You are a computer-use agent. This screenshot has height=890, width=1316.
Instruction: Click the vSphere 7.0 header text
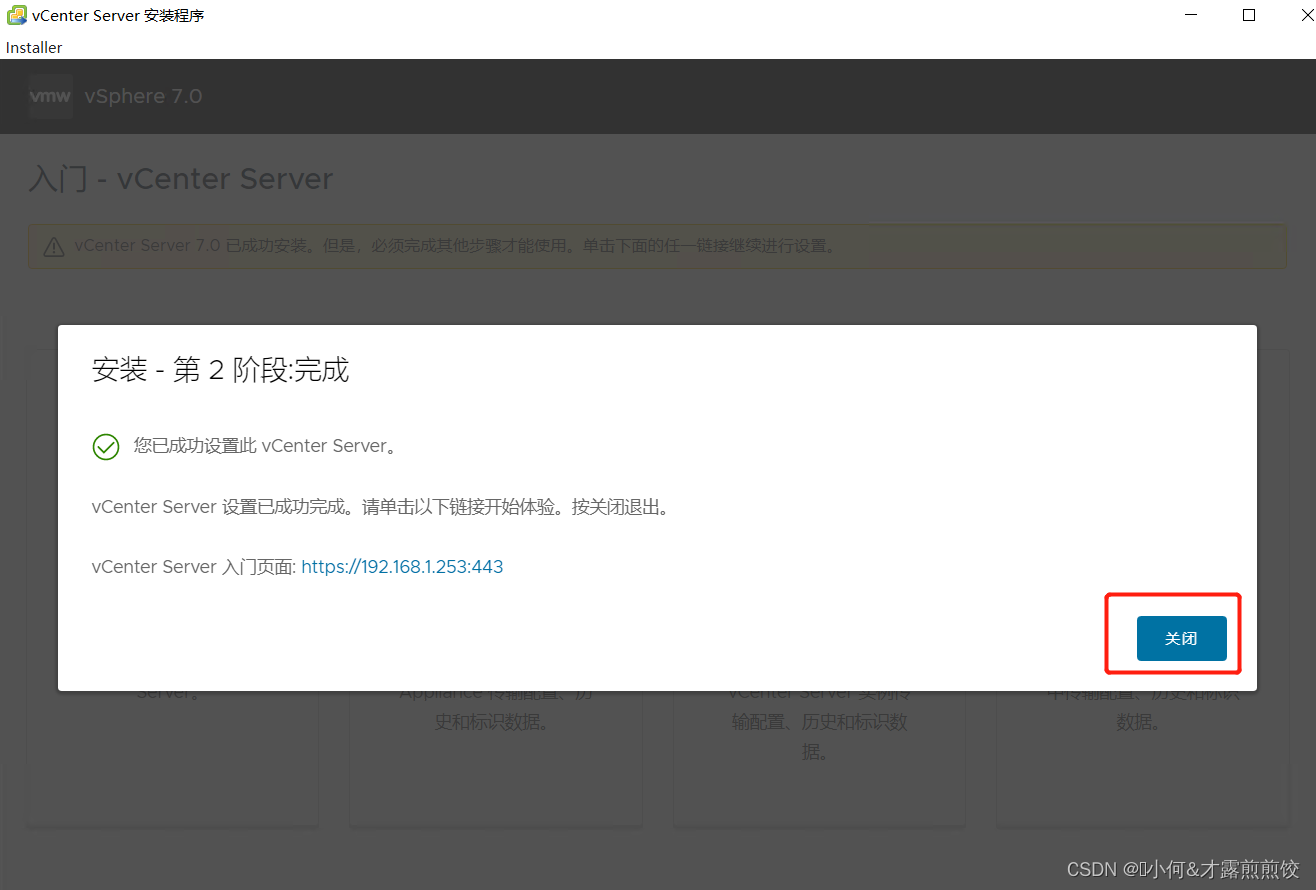point(143,96)
